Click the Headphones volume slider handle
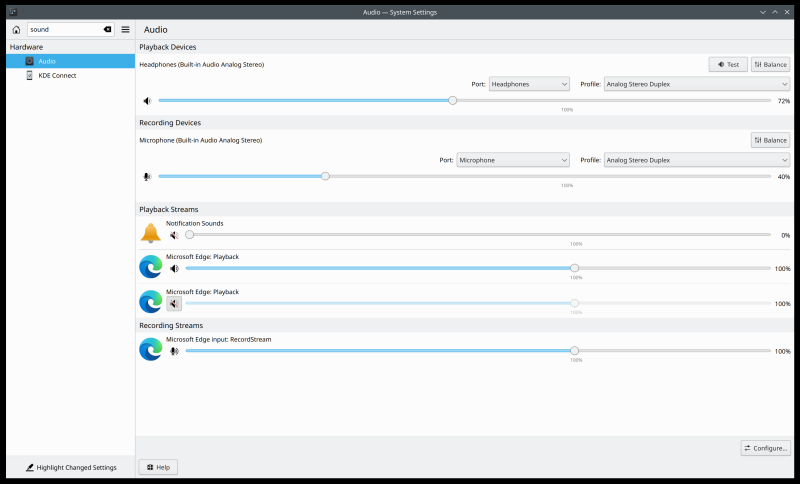The height and width of the screenshot is (484, 800). point(453,101)
